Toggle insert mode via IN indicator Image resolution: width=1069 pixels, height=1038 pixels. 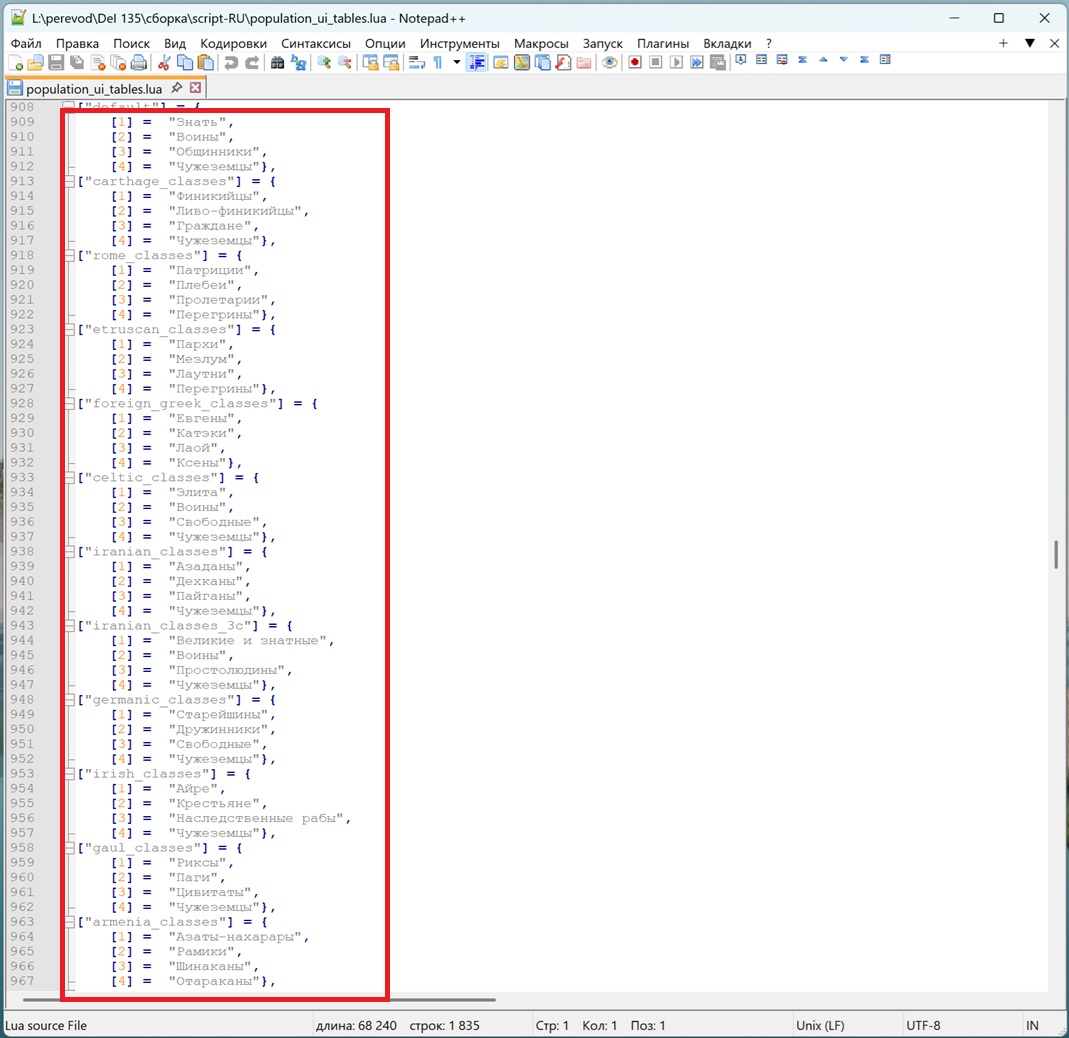[1032, 1025]
